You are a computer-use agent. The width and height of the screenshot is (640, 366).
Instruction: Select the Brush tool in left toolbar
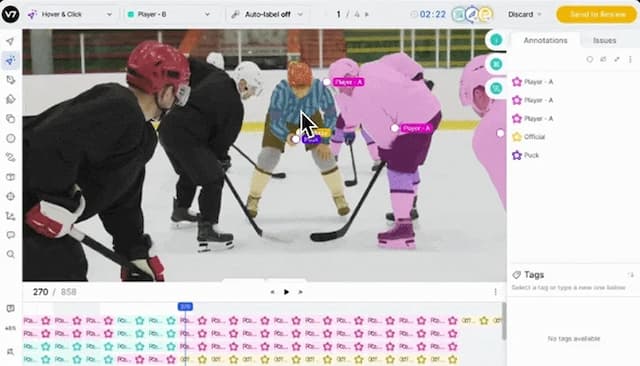[x=11, y=99]
